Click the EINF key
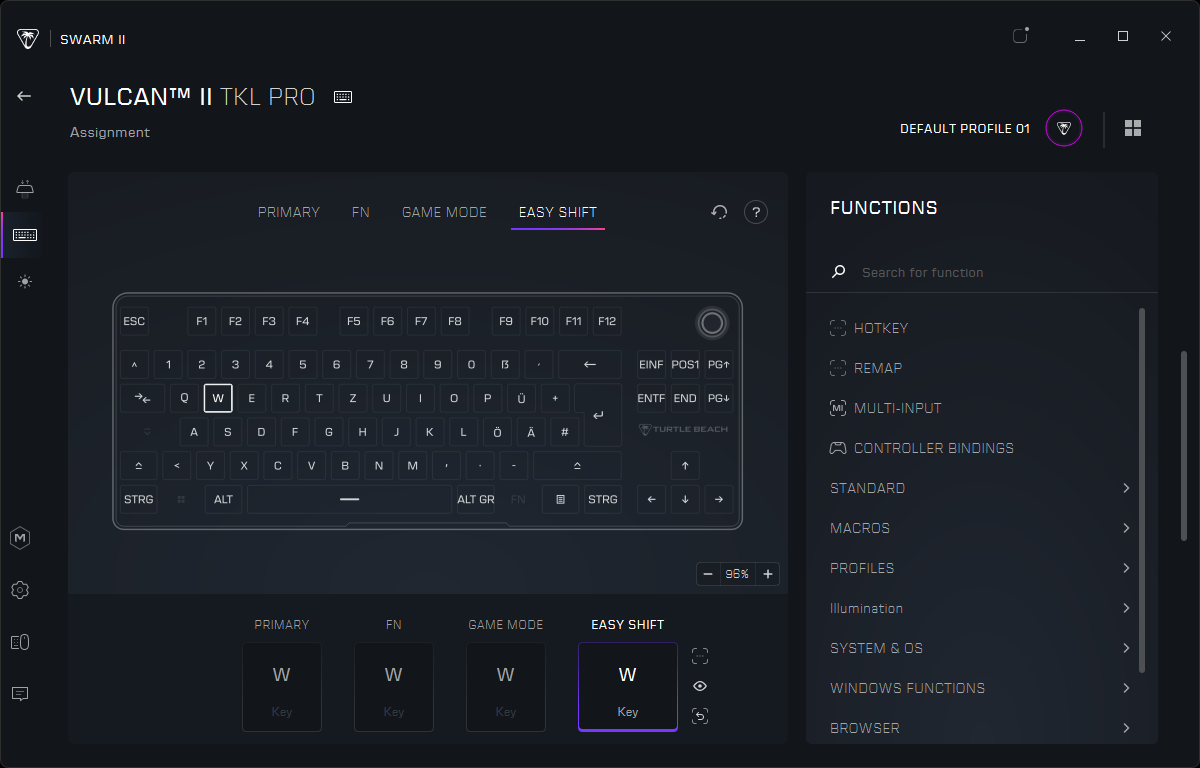 click(651, 365)
